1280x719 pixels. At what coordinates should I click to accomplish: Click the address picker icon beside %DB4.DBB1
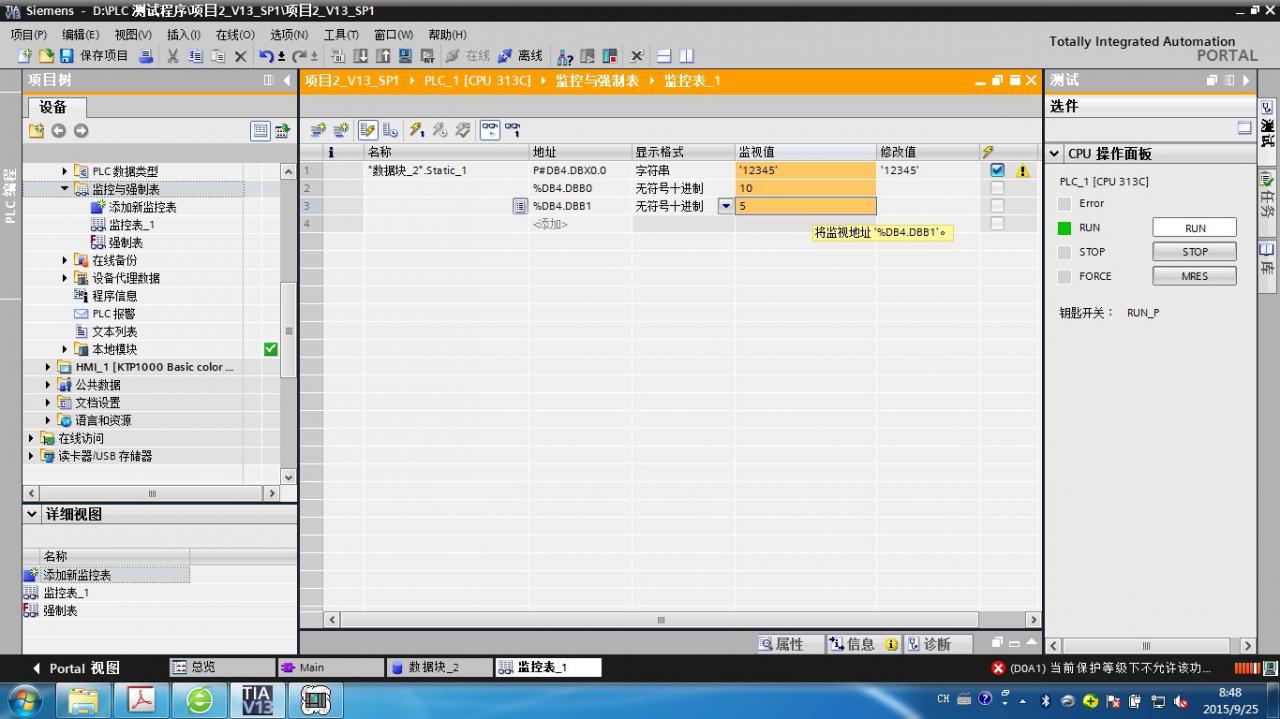tap(520, 206)
